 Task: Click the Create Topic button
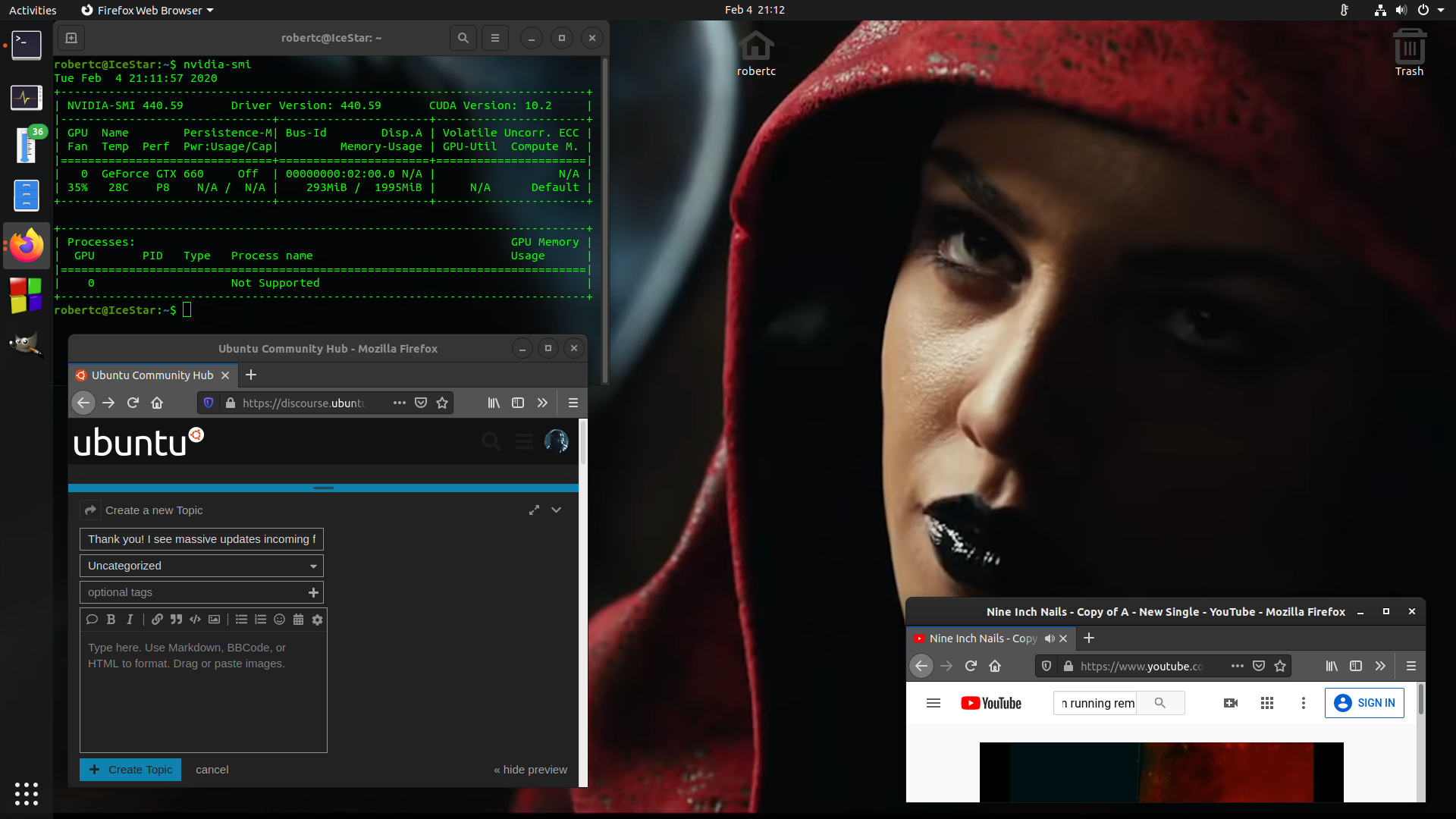(x=130, y=770)
